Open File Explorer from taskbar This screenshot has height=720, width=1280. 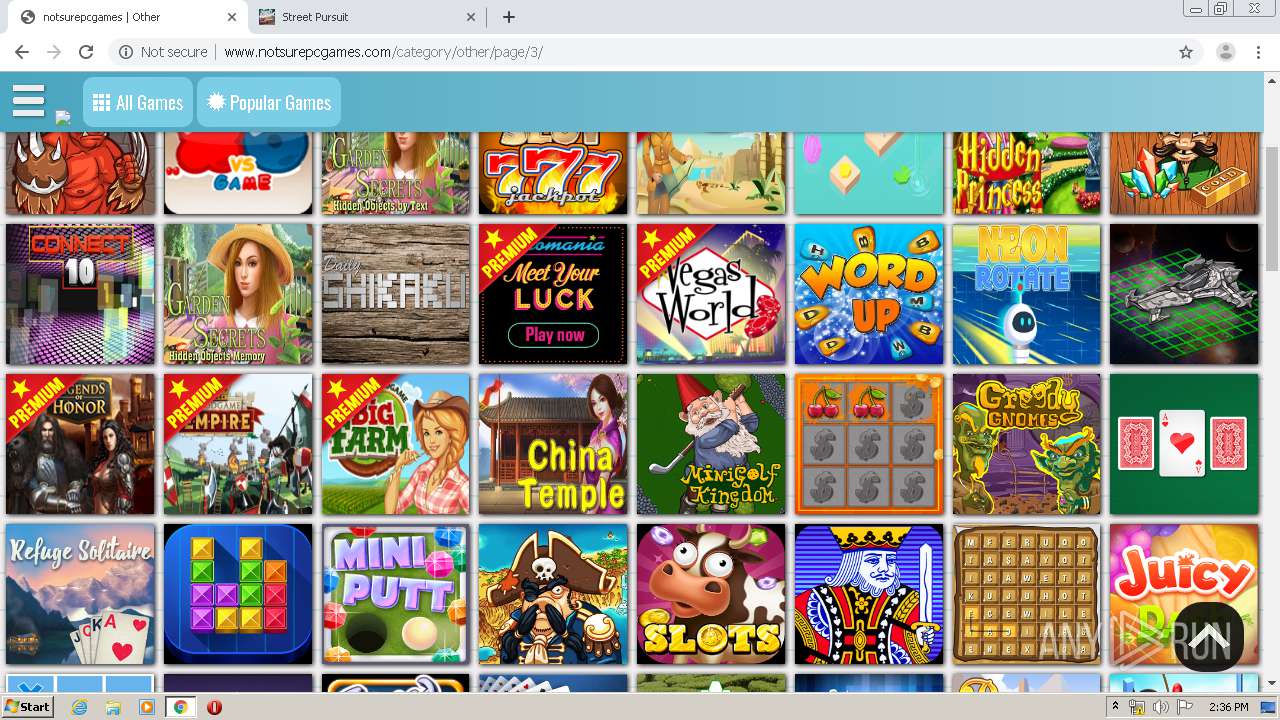[x=113, y=706]
